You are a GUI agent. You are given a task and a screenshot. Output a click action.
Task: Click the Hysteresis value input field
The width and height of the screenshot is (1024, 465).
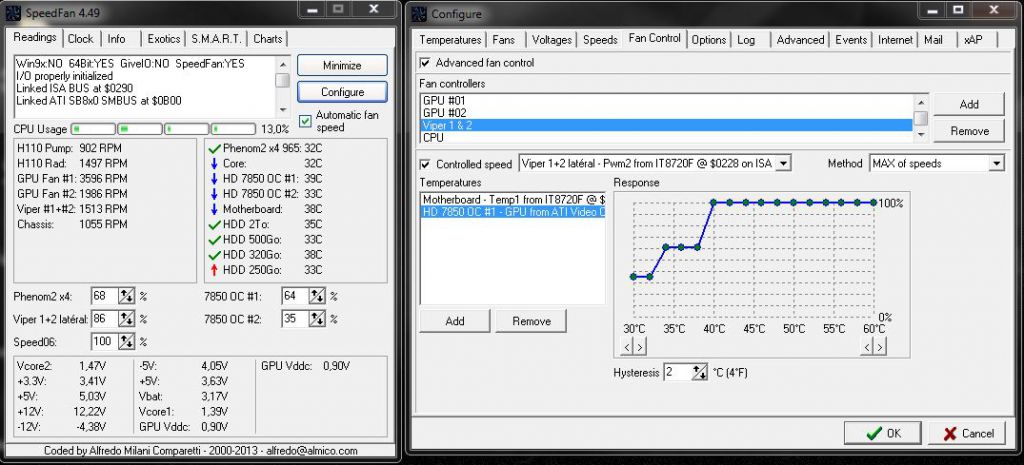[x=677, y=372]
